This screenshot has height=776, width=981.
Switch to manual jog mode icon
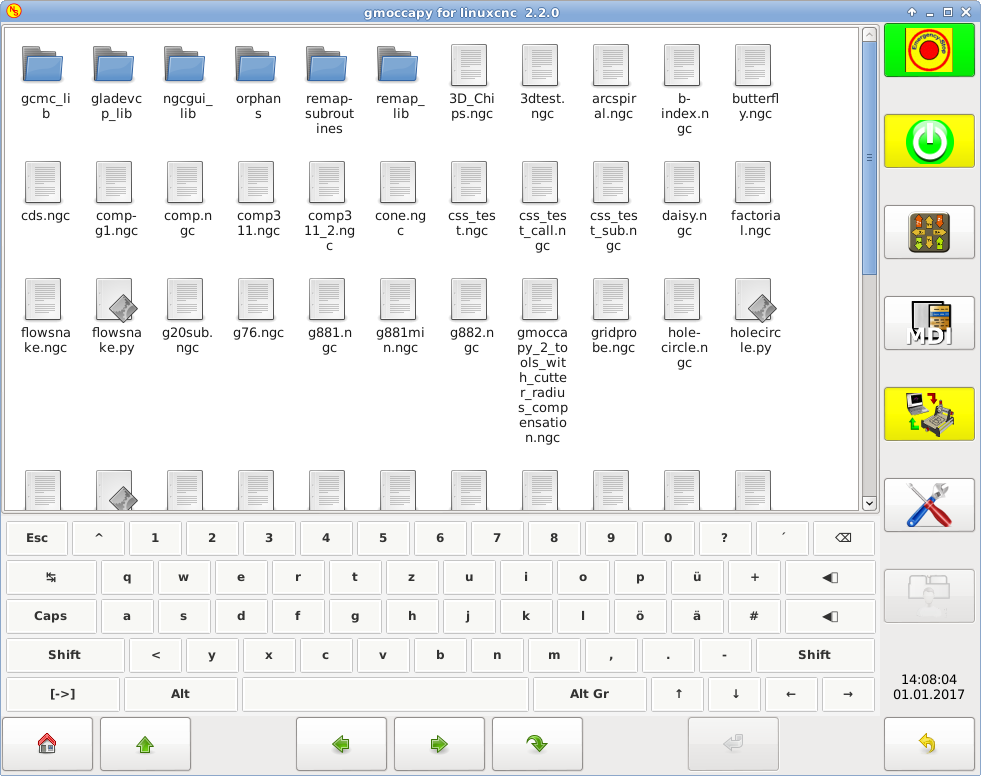click(x=929, y=232)
